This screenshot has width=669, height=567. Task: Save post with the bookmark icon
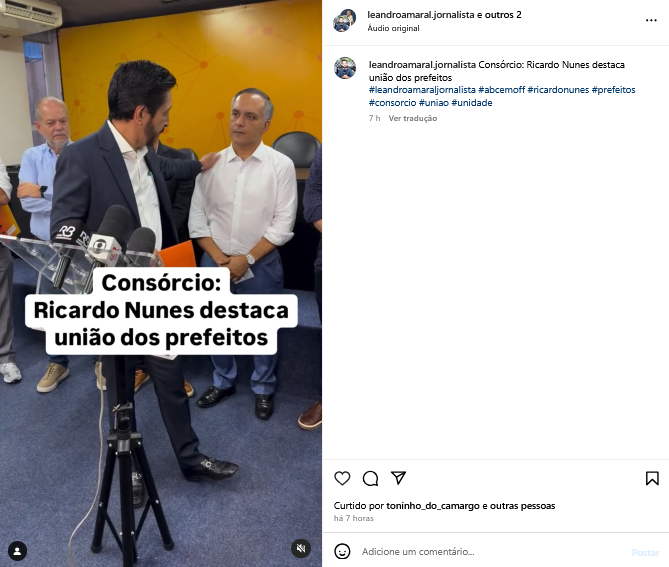pos(652,478)
